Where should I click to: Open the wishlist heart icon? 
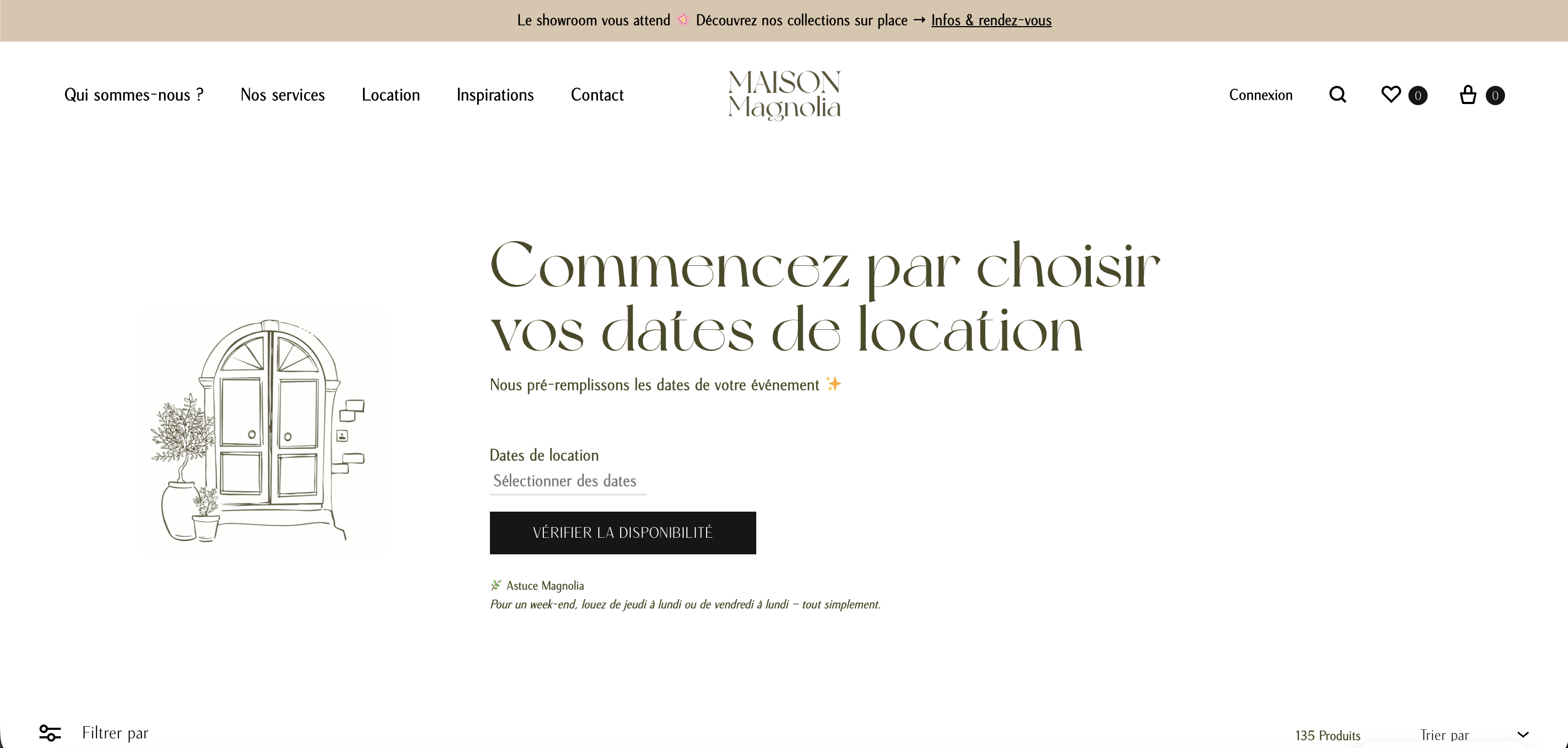pyautogui.click(x=1391, y=94)
